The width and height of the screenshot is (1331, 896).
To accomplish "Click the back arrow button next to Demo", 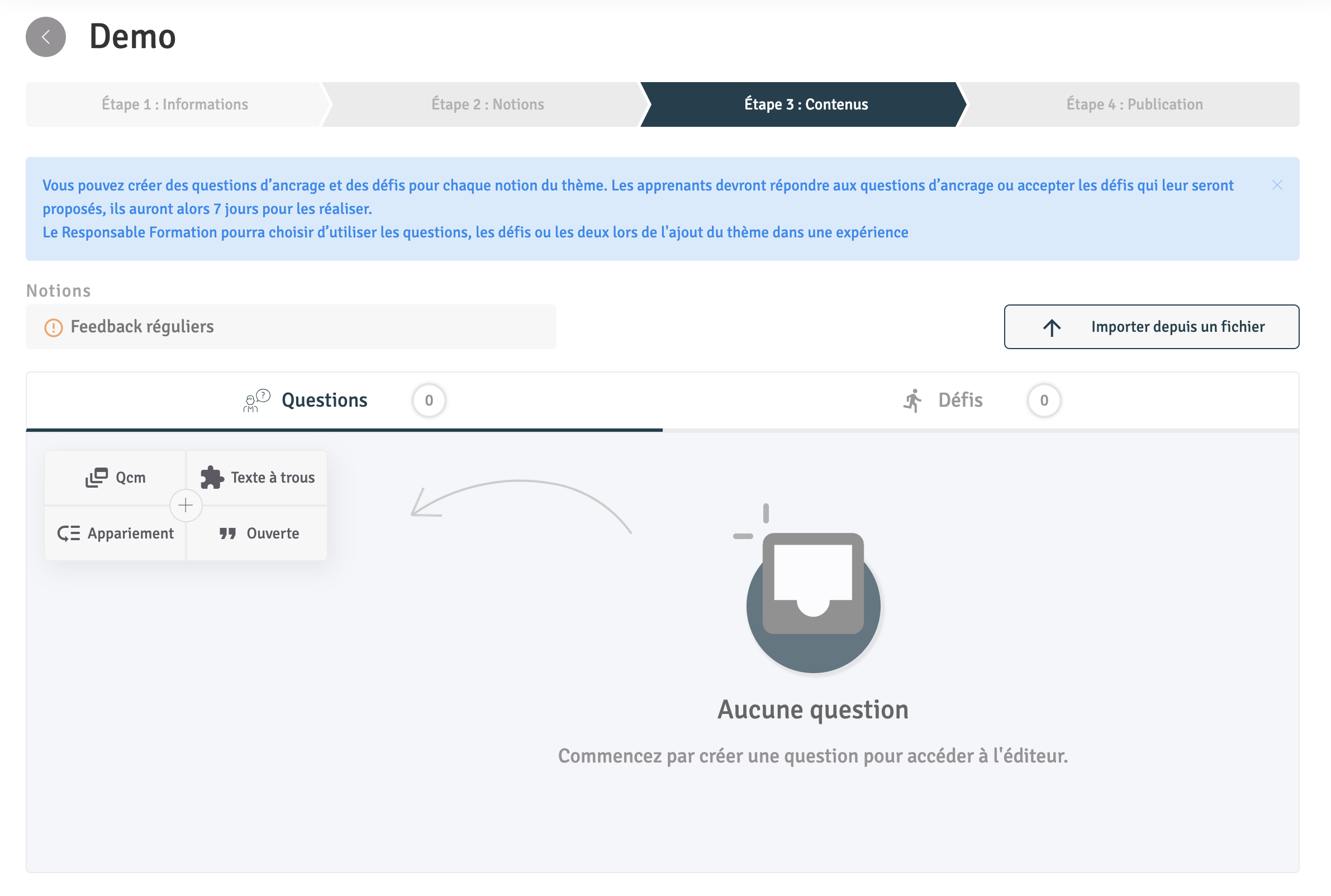I will tap(46, 37).
